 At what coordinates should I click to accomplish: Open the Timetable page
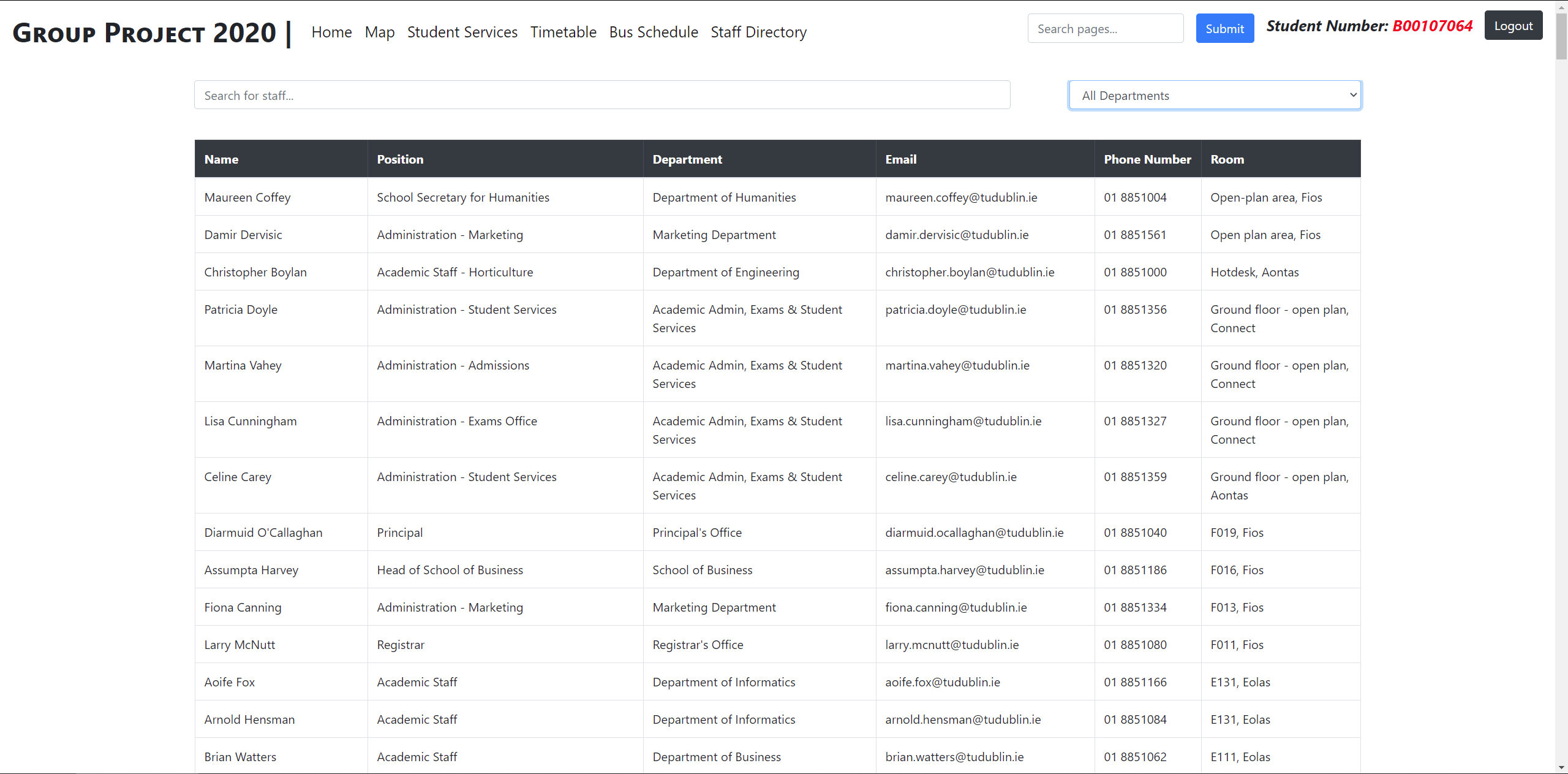point(563,32)
